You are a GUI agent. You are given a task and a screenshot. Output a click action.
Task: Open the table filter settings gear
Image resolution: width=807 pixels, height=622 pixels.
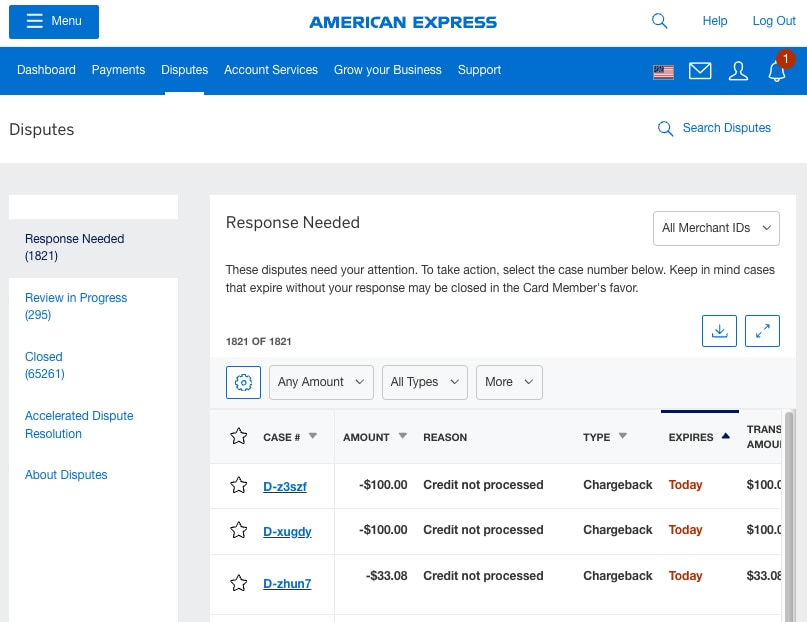(243, 382)
